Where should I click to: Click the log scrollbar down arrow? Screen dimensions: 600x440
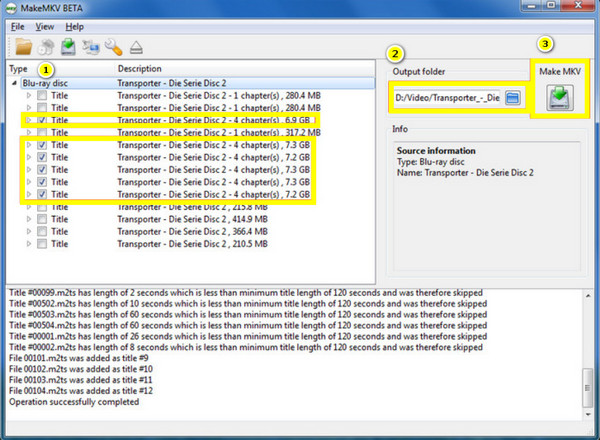click(588, 414)
